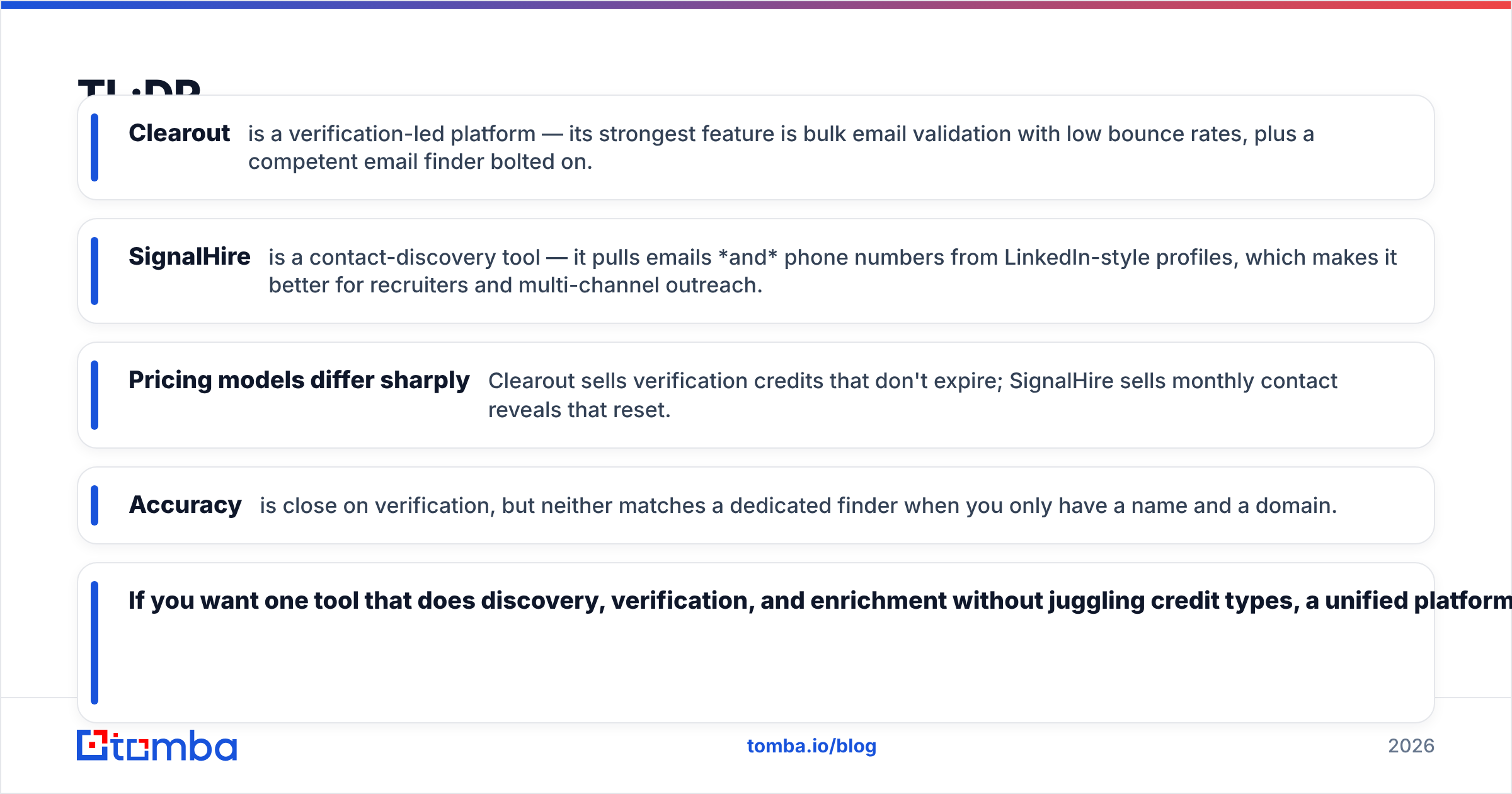Click the Clearout heading
The height and width of the screenshot is (794, 1512).
pos(179,133)
